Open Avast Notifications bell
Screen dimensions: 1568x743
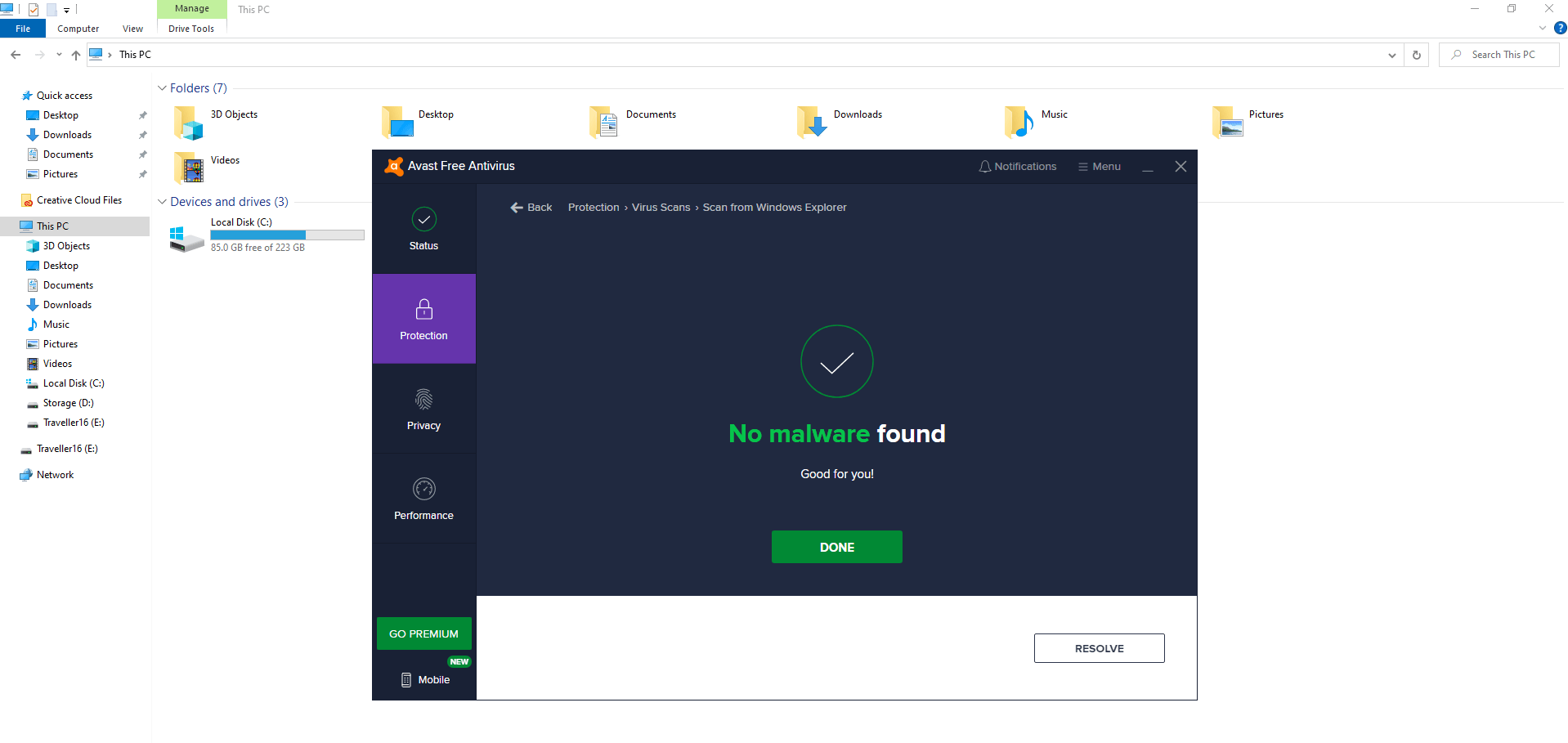tap(1017, 167)
